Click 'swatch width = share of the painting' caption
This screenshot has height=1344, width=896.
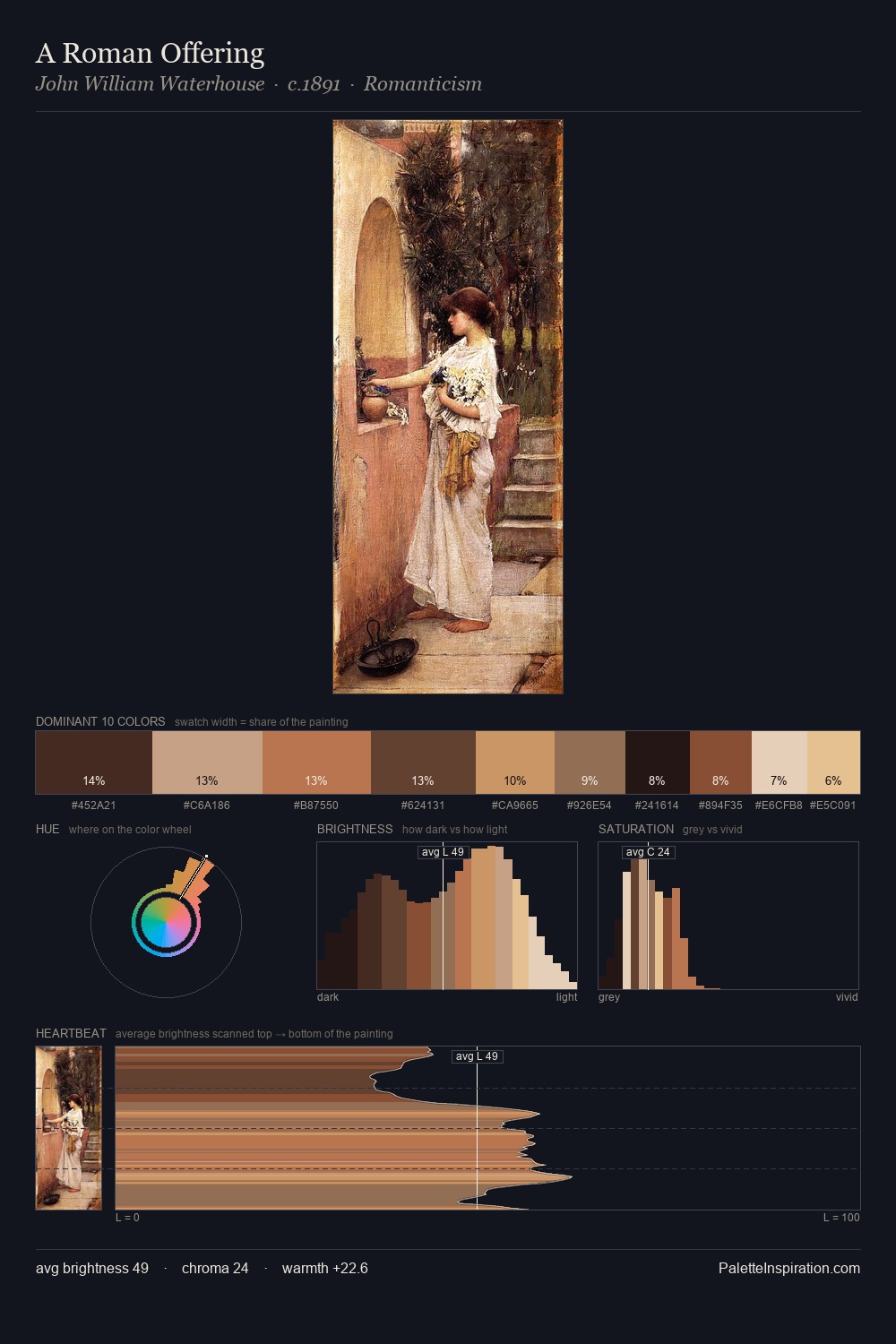point(262,722)
